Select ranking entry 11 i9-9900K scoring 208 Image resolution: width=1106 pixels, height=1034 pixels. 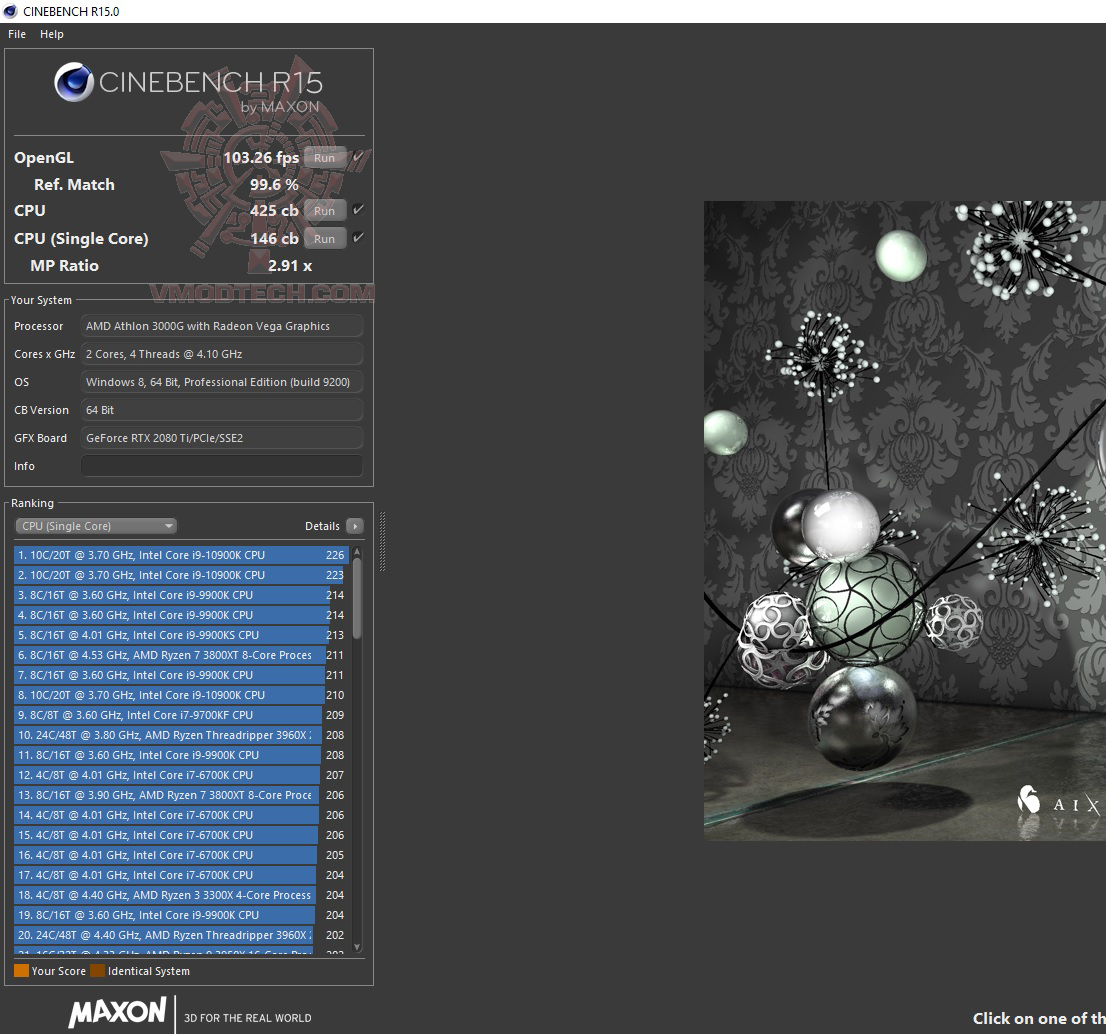pos(181,755)
